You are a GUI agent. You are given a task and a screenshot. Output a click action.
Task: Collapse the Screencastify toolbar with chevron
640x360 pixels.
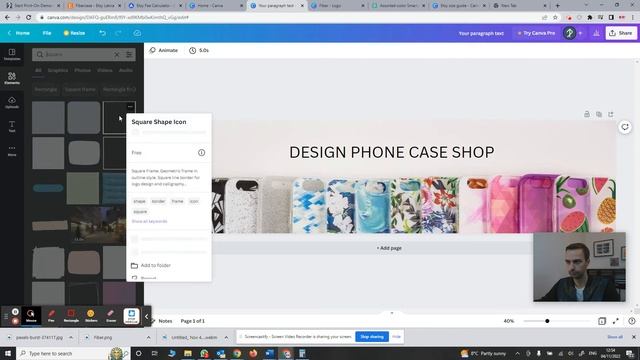[x=147, y=316]
